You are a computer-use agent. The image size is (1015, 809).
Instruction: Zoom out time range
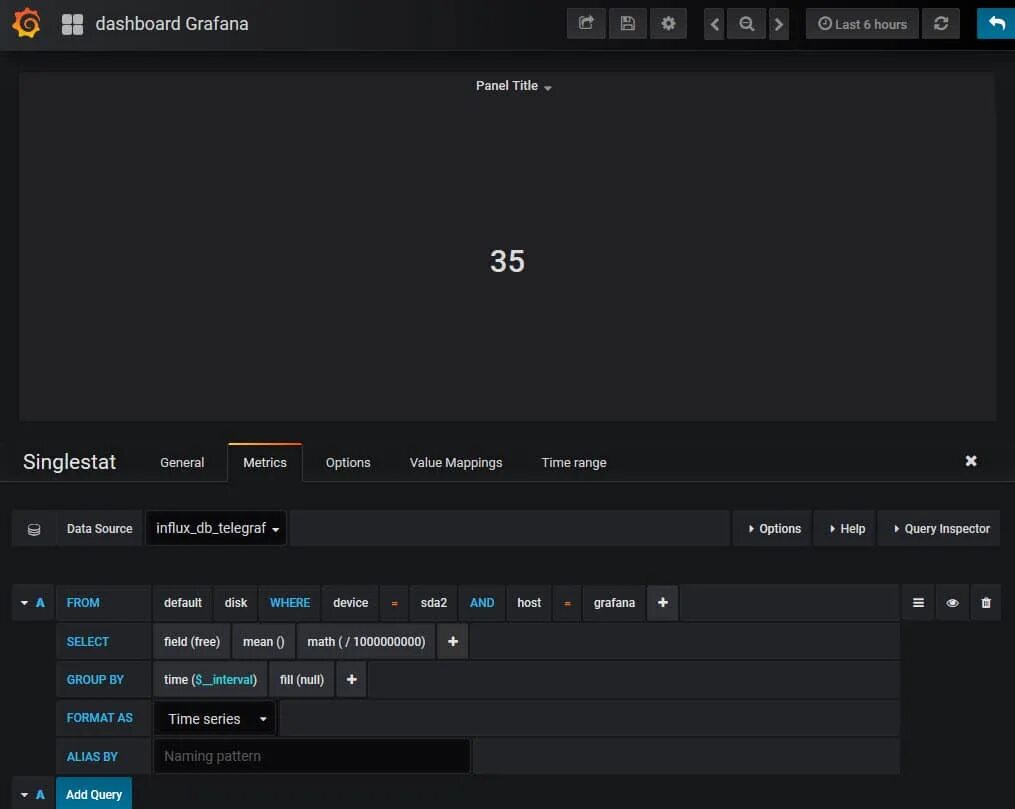coord(746,25)
